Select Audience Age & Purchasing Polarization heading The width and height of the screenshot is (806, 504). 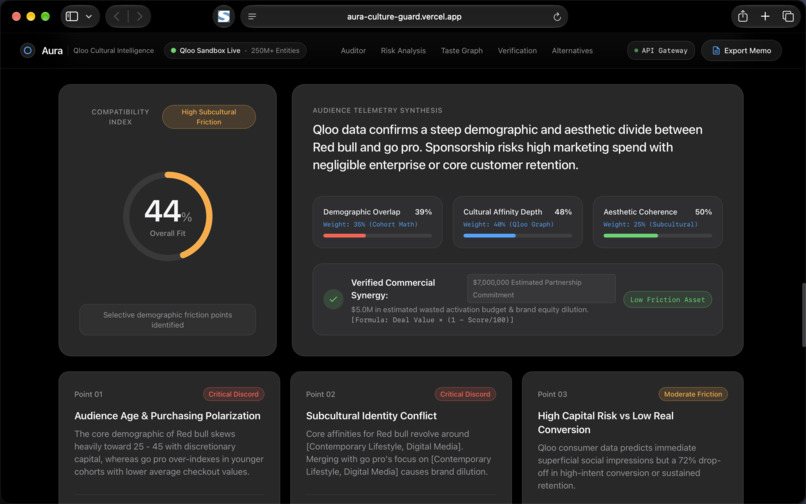(x=167, y=416)
